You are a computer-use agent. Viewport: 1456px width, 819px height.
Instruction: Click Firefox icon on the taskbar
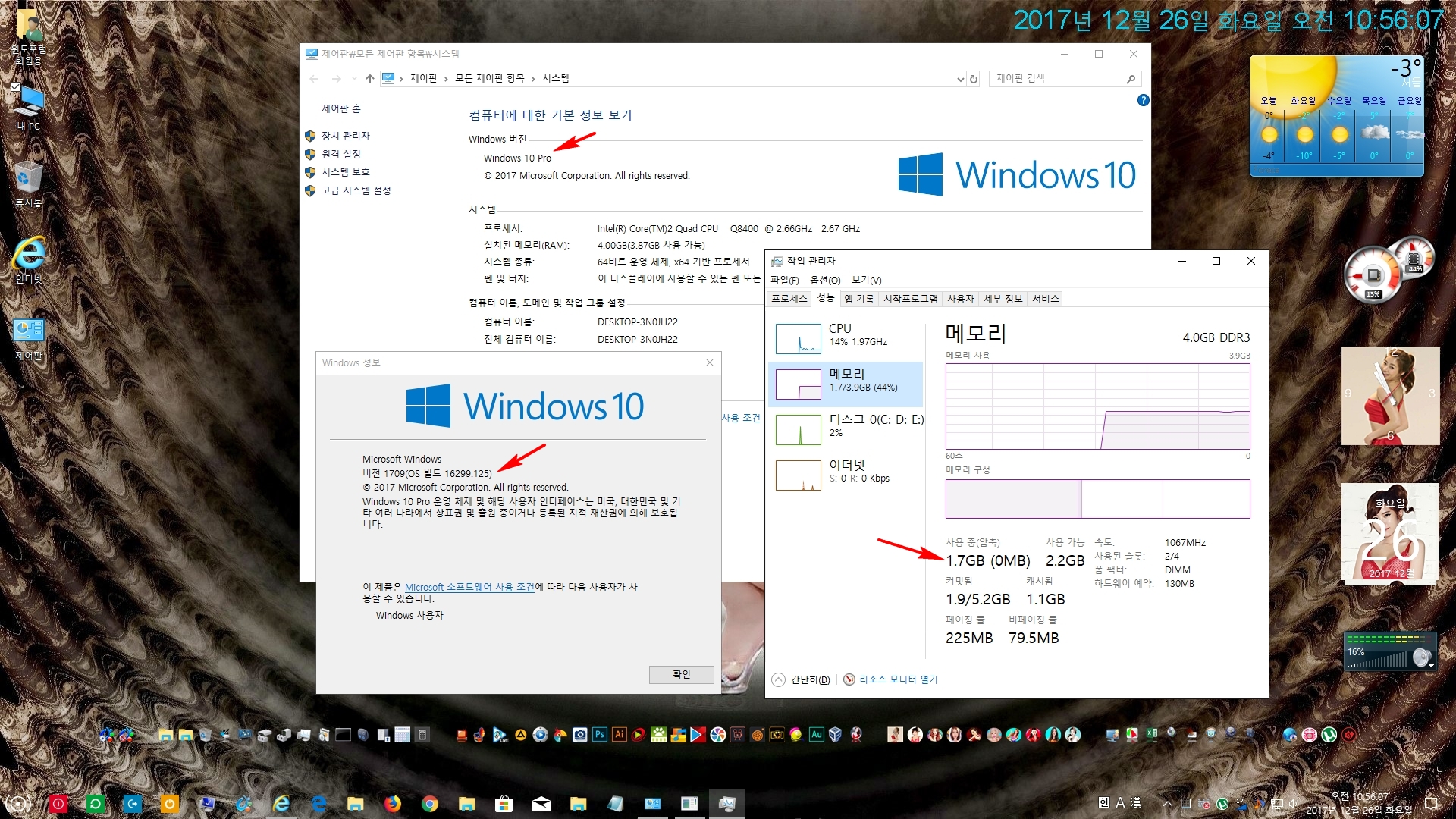pyautogui.click(x=392, y=803)
